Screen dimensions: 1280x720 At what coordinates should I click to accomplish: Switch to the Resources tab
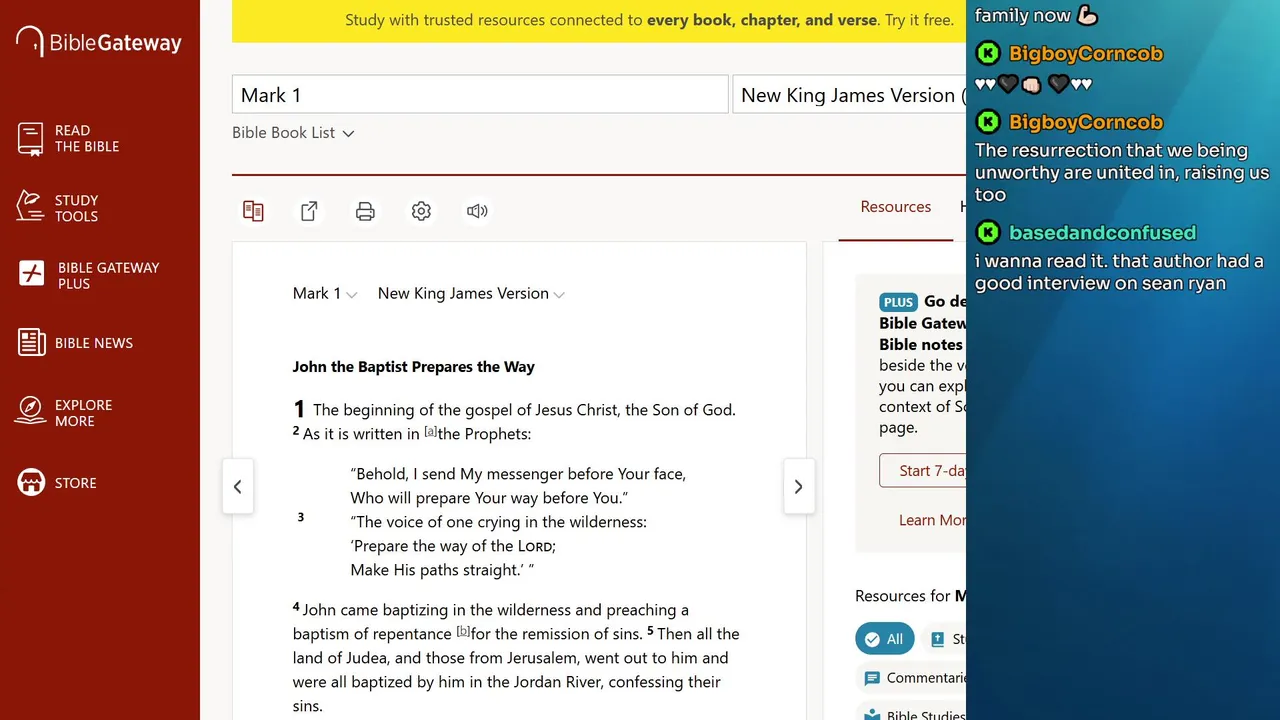click(x=895, y=207)
